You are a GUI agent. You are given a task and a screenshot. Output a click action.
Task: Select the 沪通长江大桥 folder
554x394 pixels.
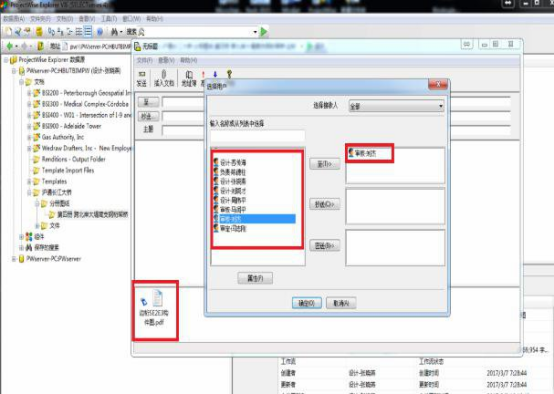[x=57, y=193]
